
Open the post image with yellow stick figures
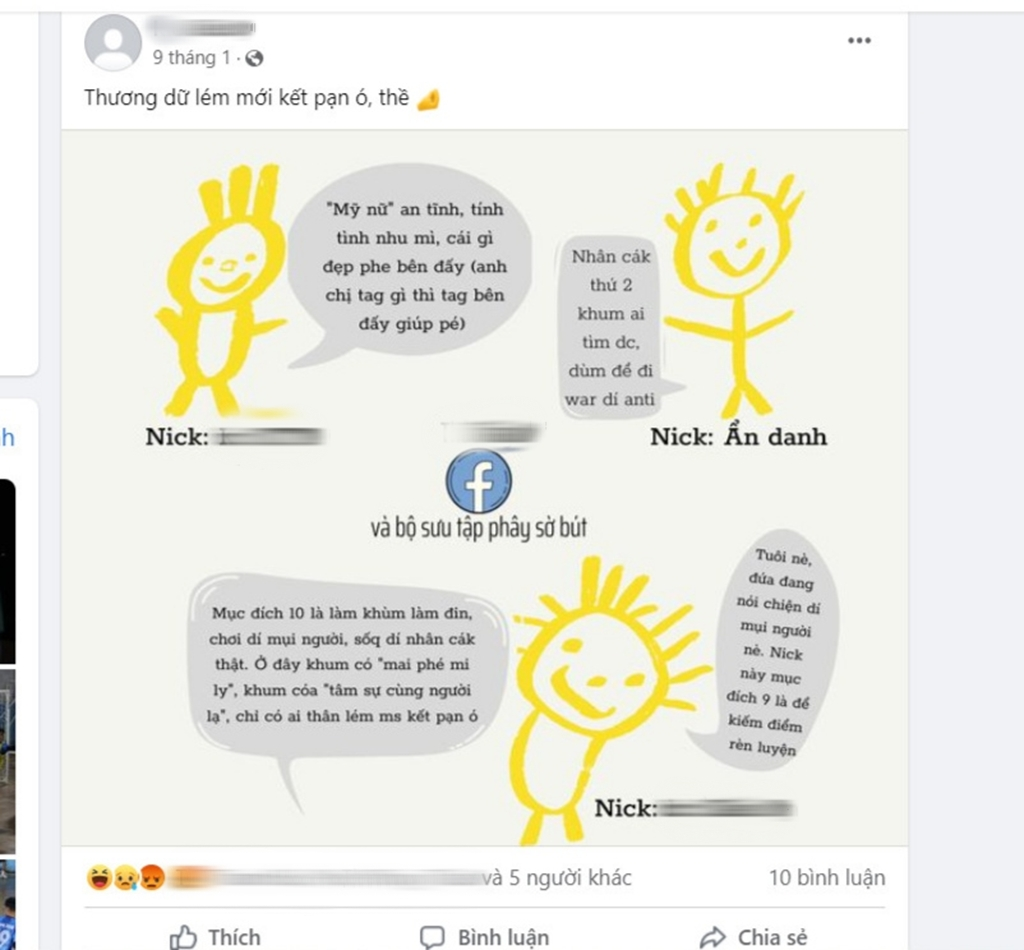484,488
